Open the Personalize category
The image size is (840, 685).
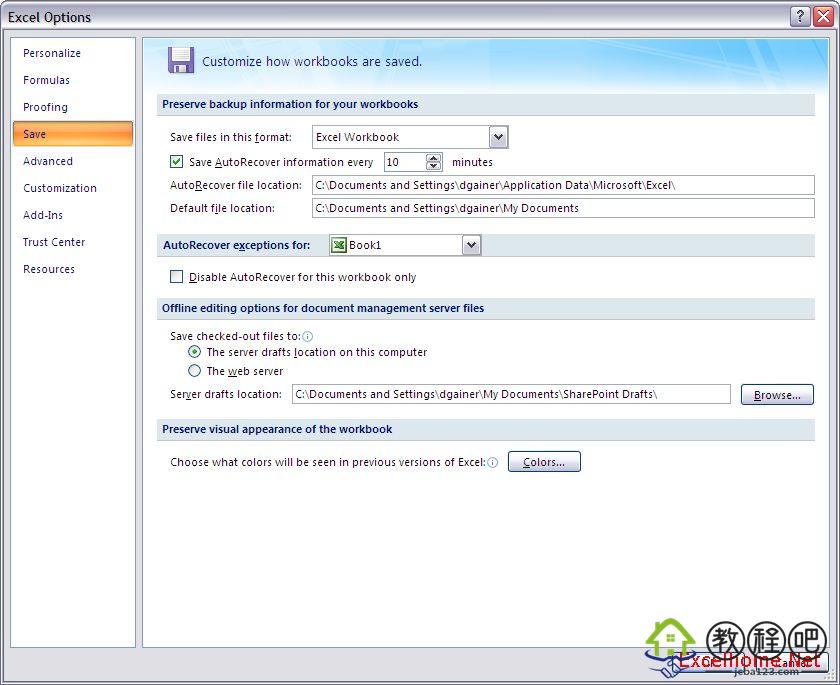tap(52, 53)
